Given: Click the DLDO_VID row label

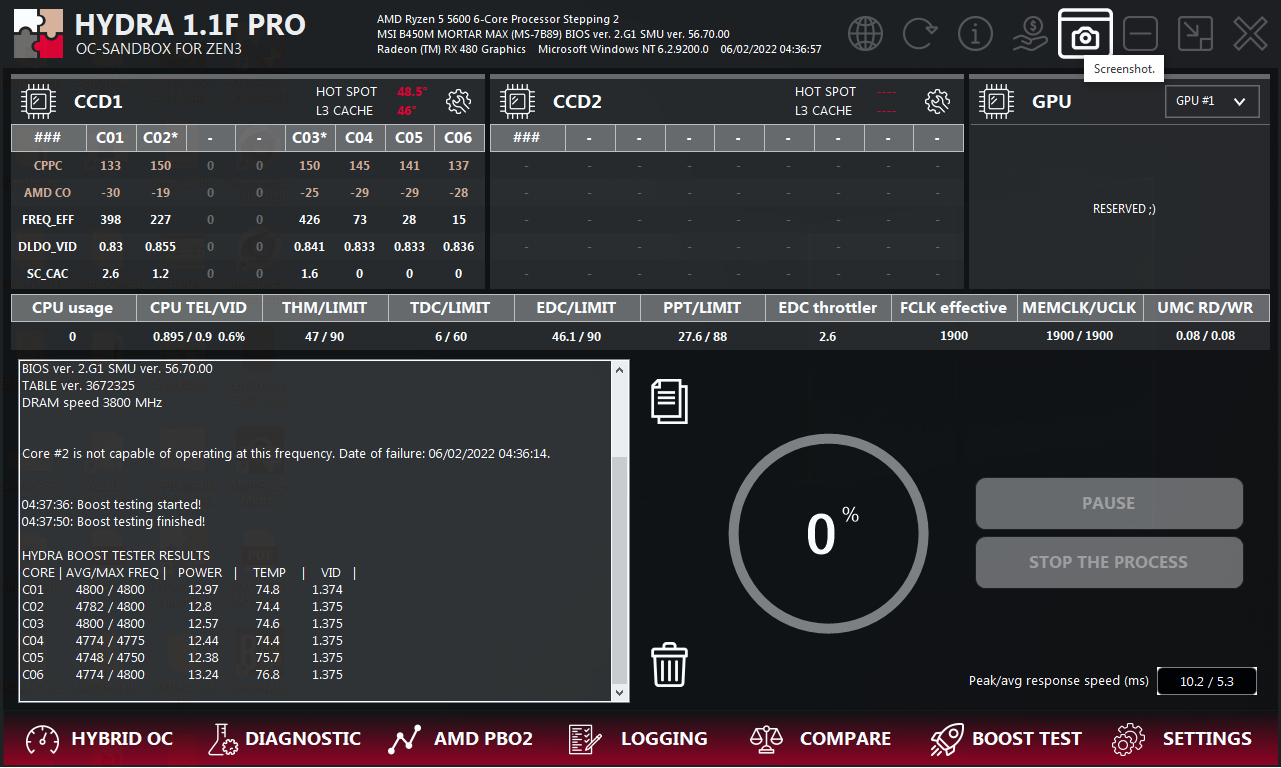Looking at the screenshot, I should click(x=48, y=246).
